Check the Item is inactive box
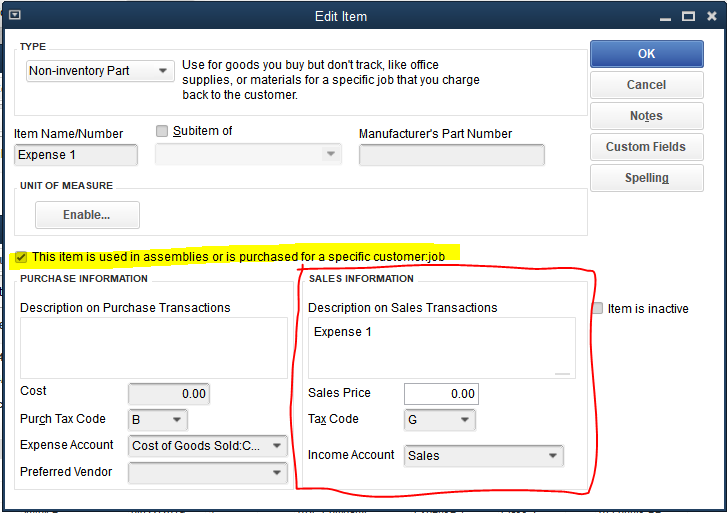 click(x=598, y=309)
